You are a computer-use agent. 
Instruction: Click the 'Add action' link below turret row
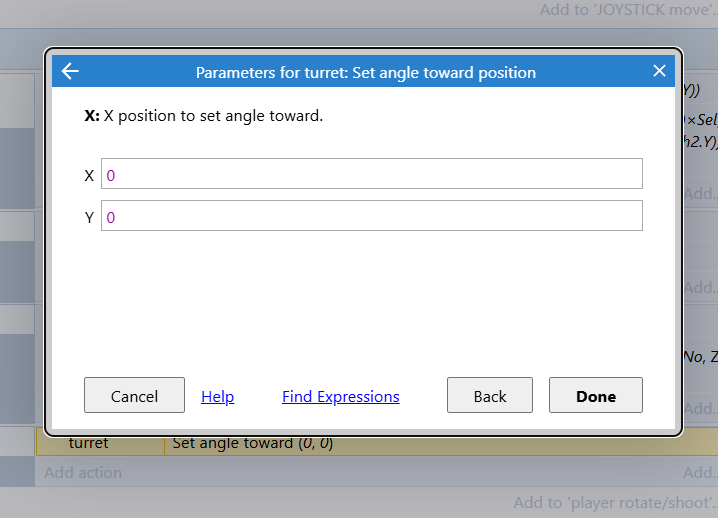click(83, 473)
